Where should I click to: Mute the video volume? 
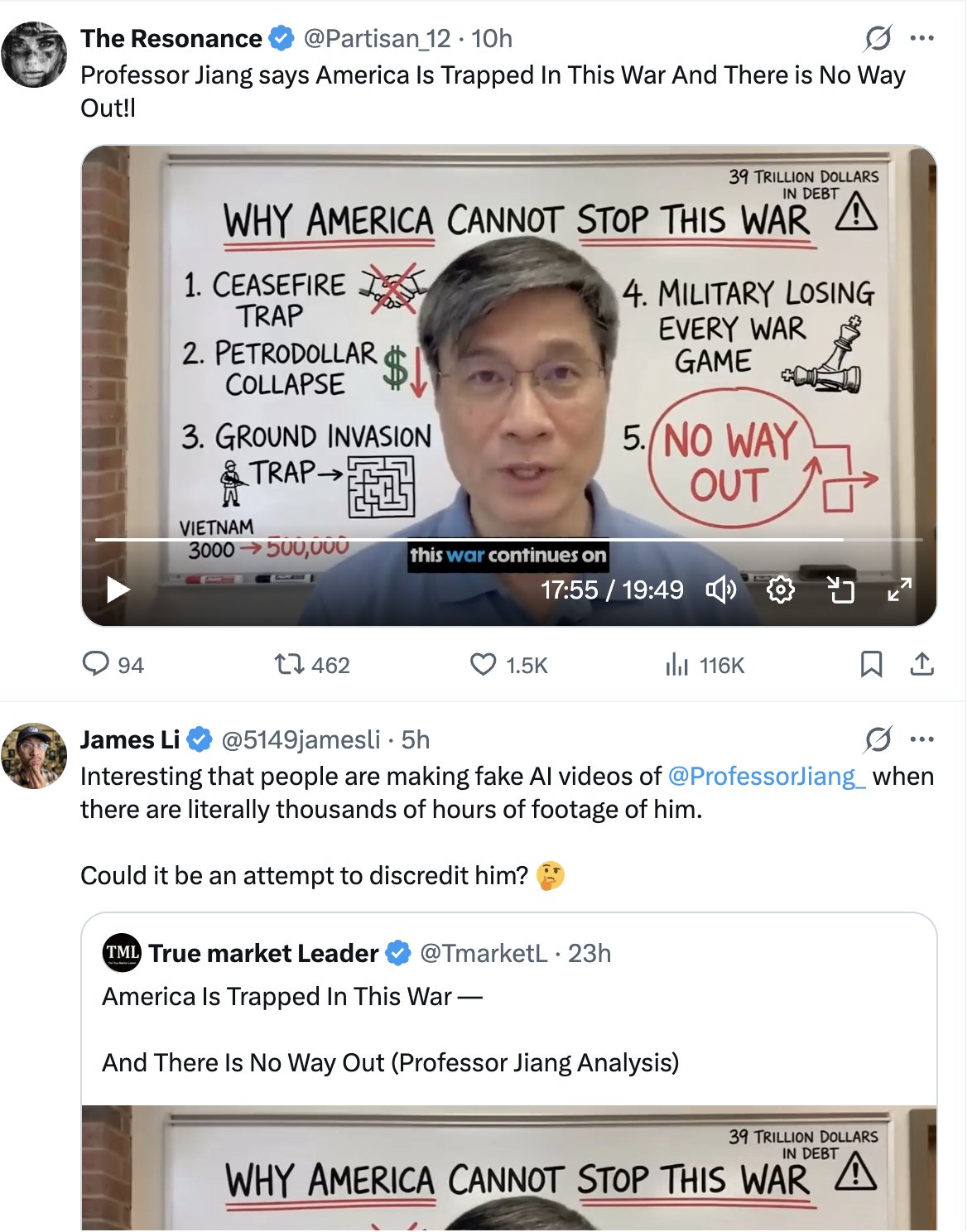(x=720, y=590)
